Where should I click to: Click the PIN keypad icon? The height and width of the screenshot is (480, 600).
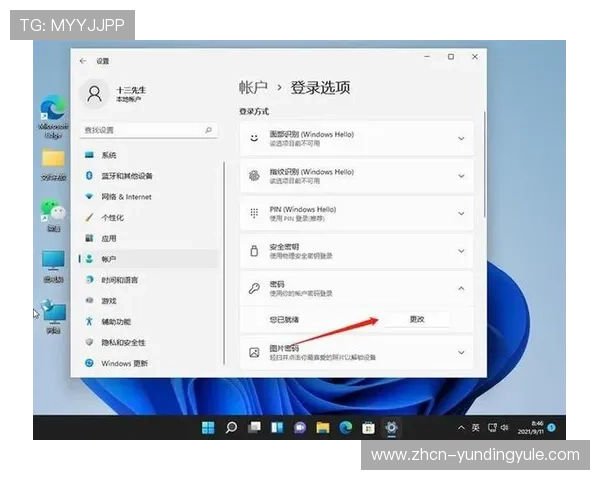click(x=254, y=213)
